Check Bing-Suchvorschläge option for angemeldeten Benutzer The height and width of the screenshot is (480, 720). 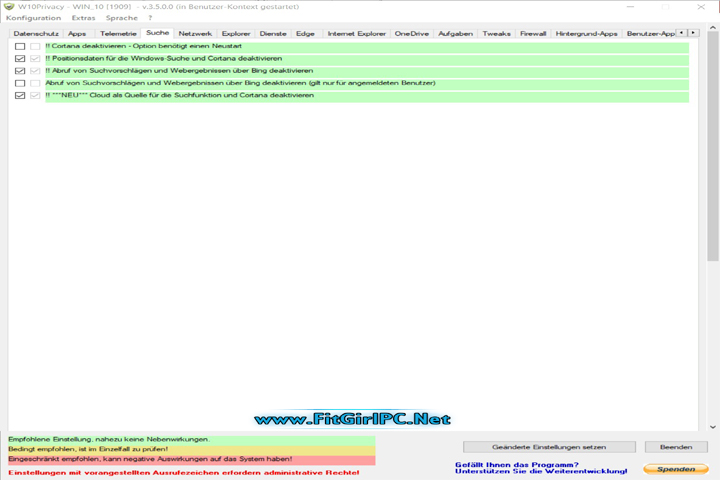(20, 84)
